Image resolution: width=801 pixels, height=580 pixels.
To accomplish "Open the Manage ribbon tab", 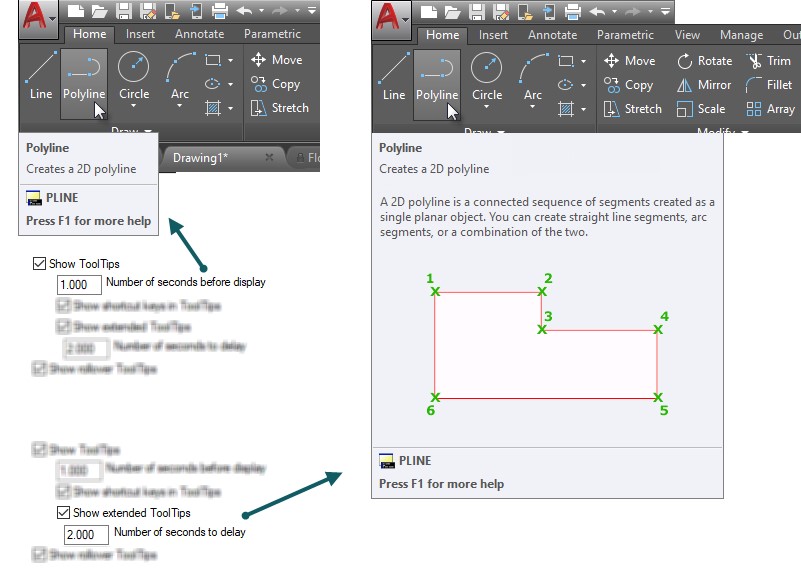I will click(741, 35).
